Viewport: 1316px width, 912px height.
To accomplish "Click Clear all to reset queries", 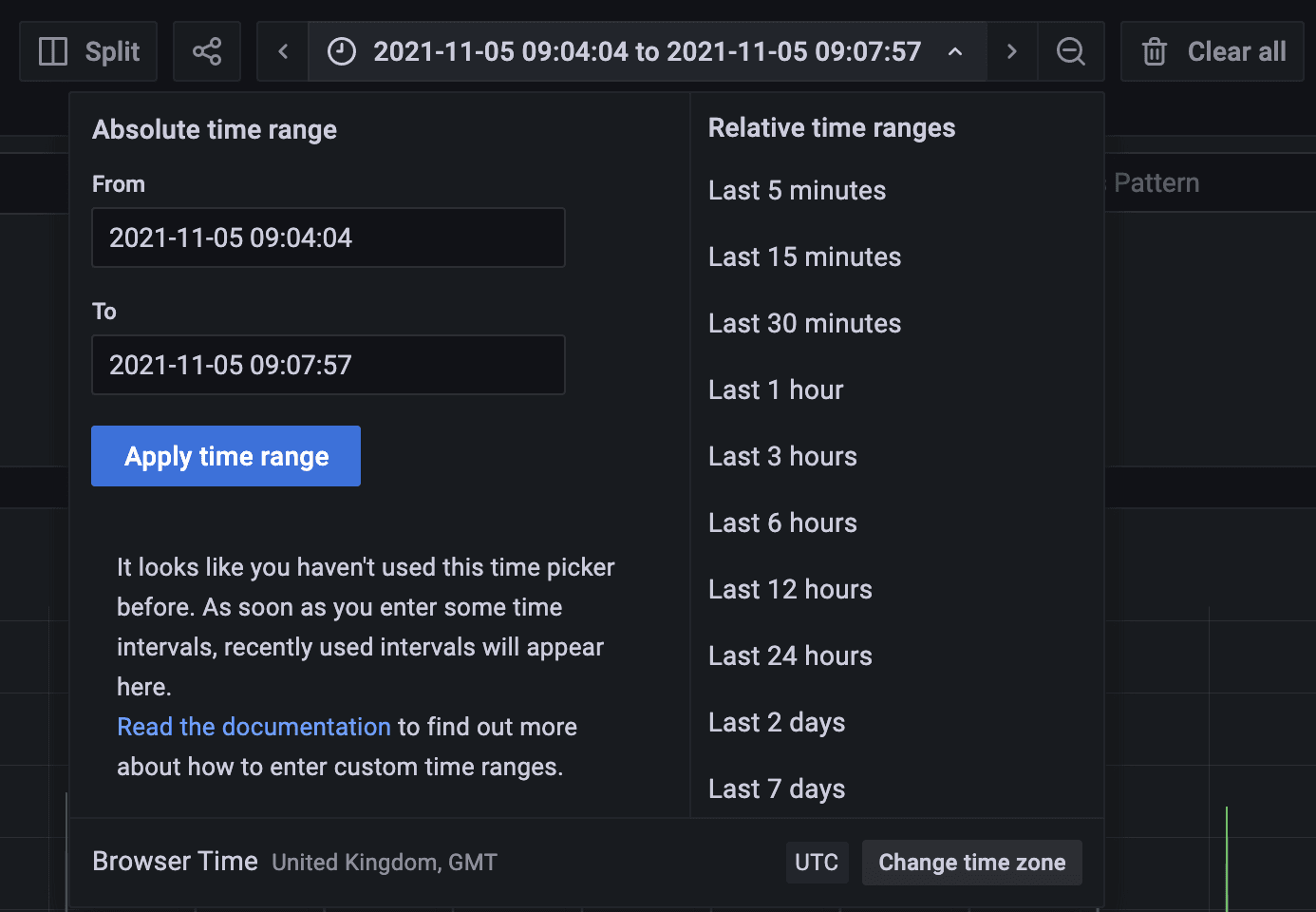I will 1235,51.
